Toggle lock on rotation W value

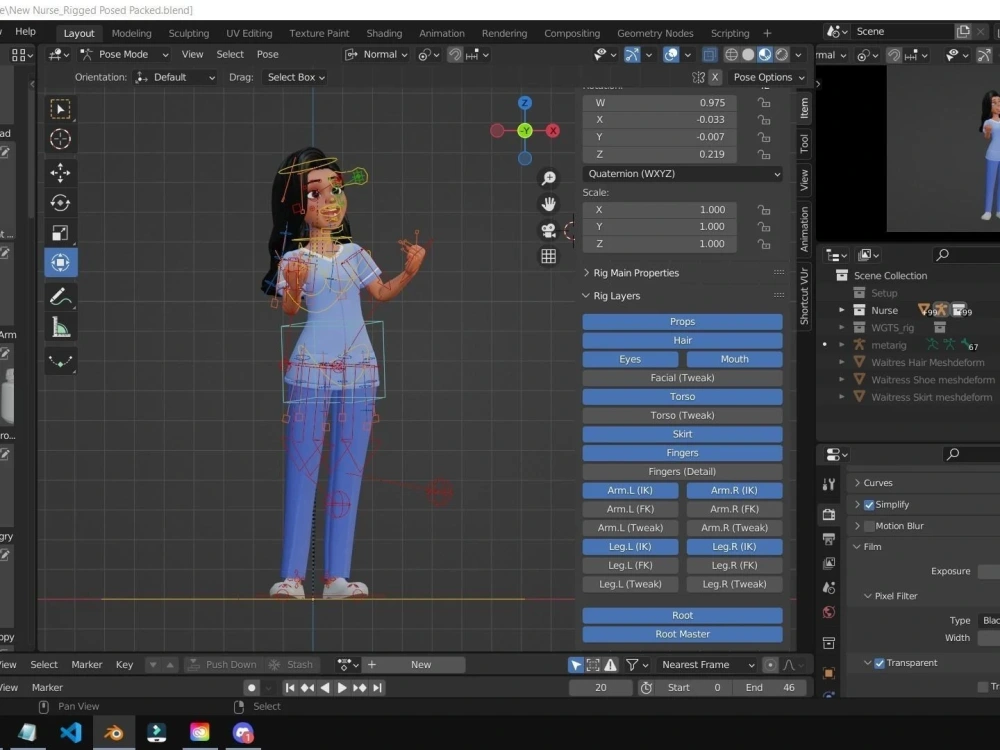pos(763,103)
